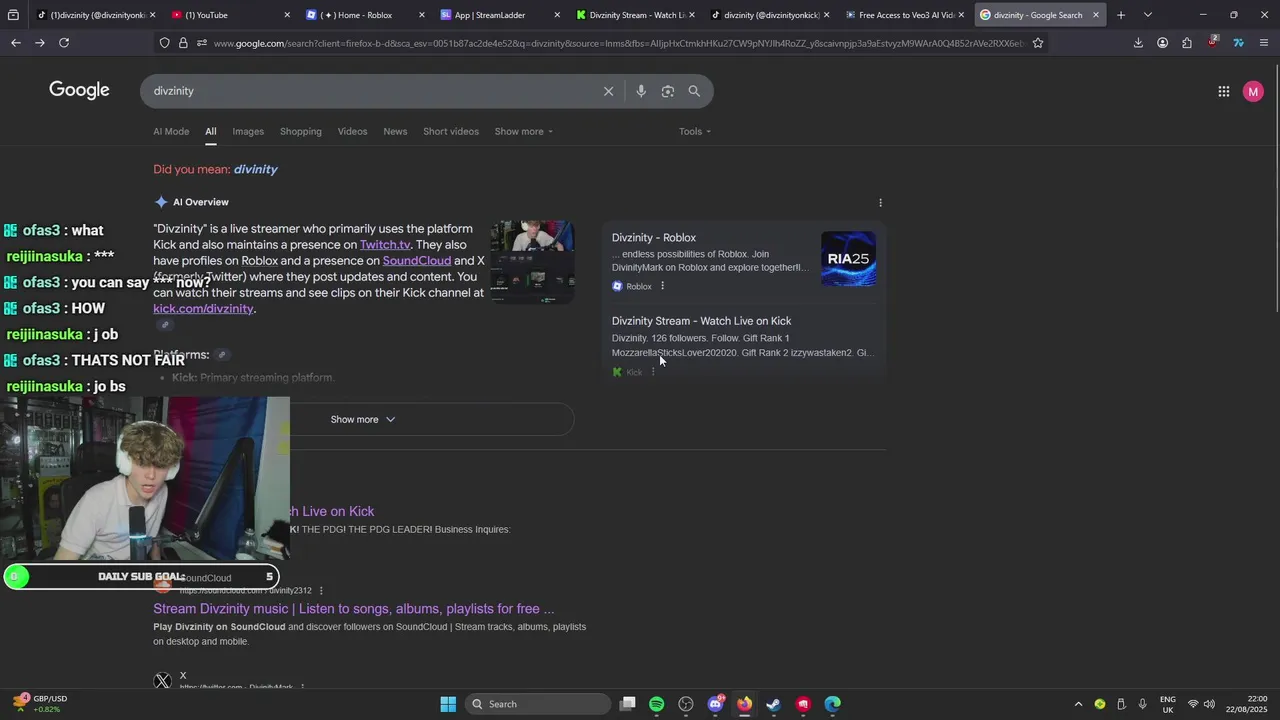
Task: Select the Short videos filter
Action: 451,131
